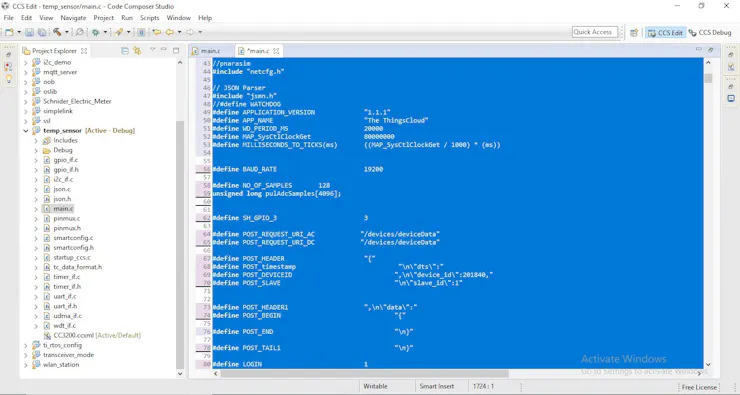The width and height of the screenshot is (740, 395).
Task: Select uart_if.c in the tree
Action: (65, 296)
